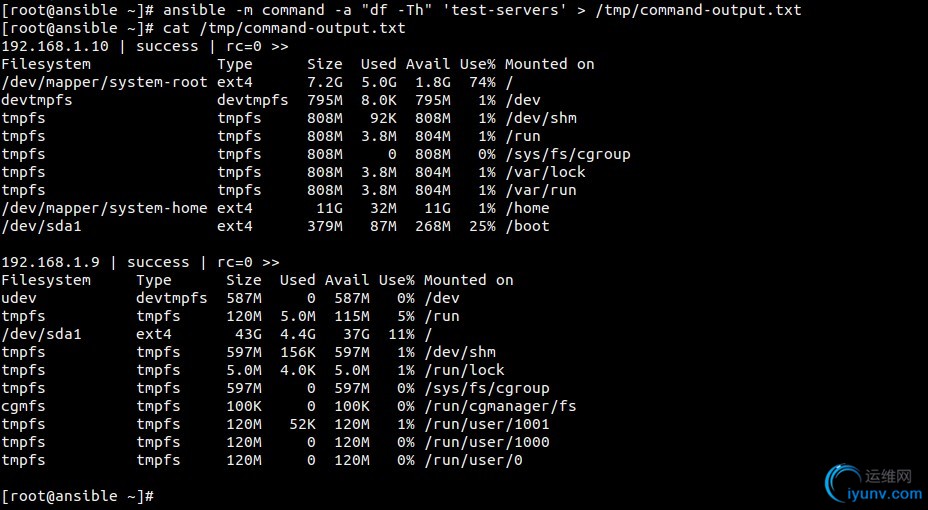Click the cat /tmp/command-output.txt command line
Viewport: 928px width, 510px height.
(284, 28)
